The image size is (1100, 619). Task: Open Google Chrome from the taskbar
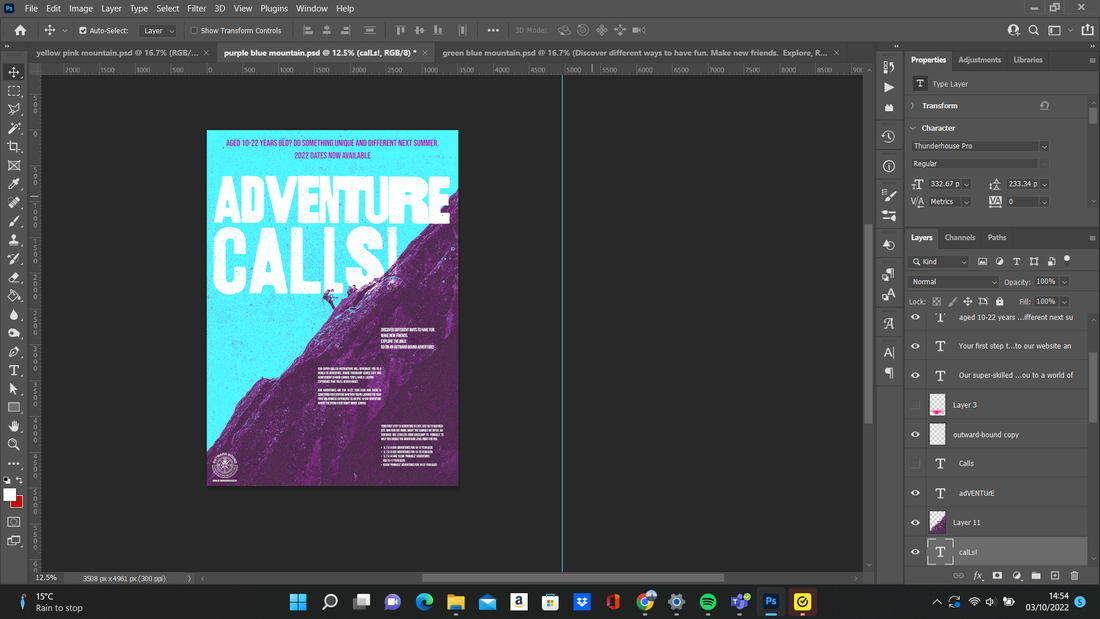click(x=645, y=601)
